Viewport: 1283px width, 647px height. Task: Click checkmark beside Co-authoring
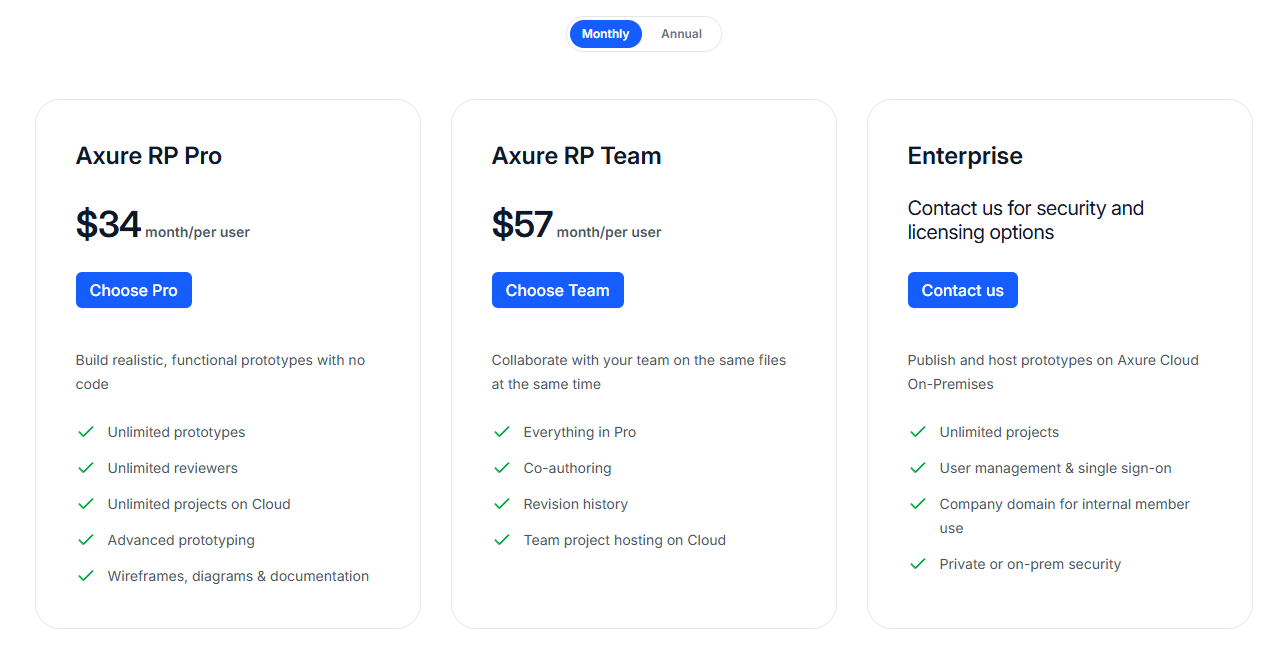tap(502, 468)
